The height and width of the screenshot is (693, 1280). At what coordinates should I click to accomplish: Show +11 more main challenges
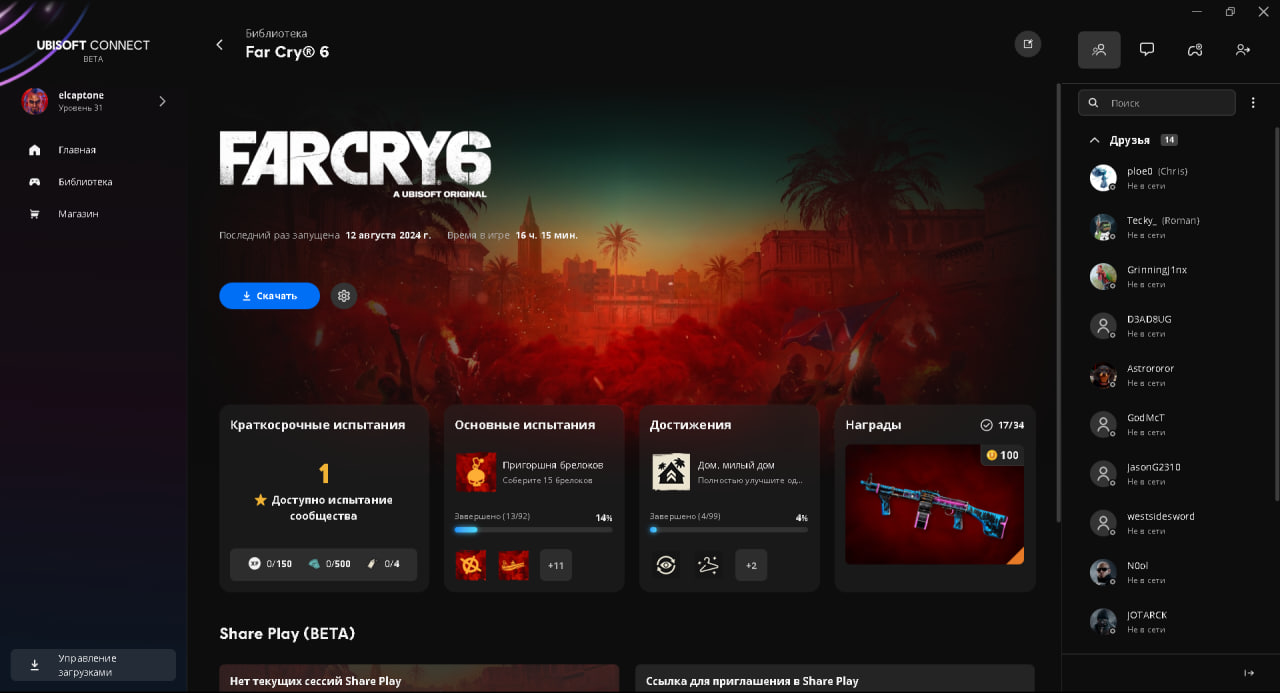[556, 565]
